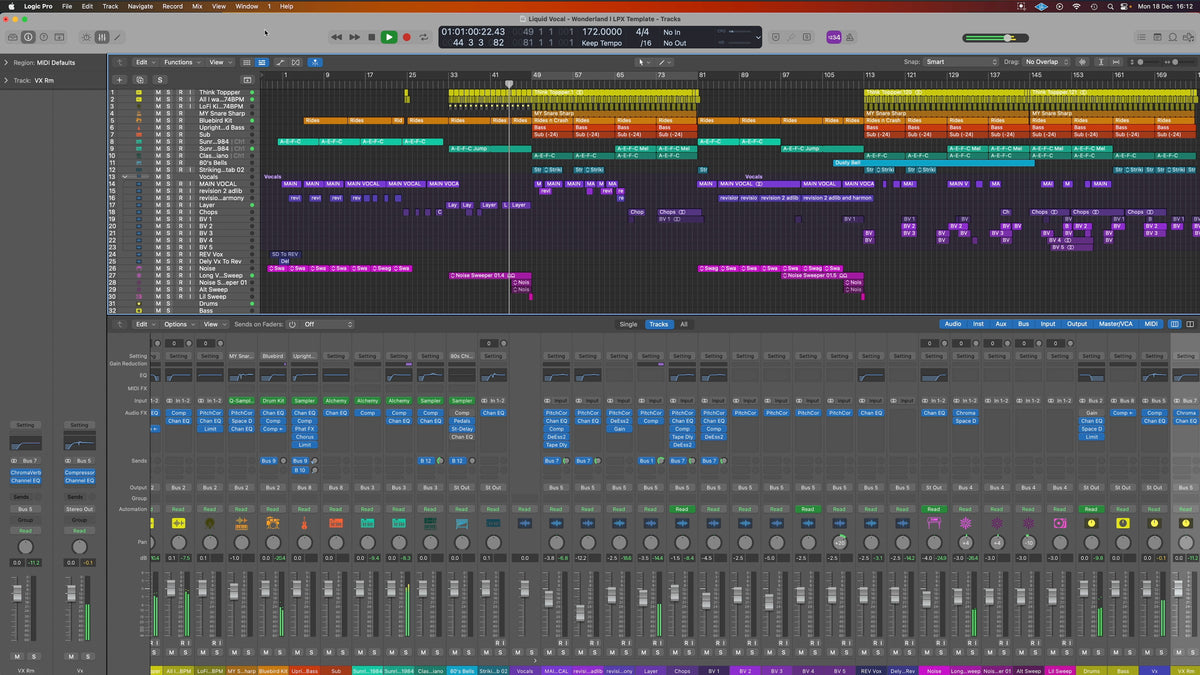This screenshot has height=675, width=1200.
Task: Toggle the global Solo S button above track list
Action: [x=160, y=79]
